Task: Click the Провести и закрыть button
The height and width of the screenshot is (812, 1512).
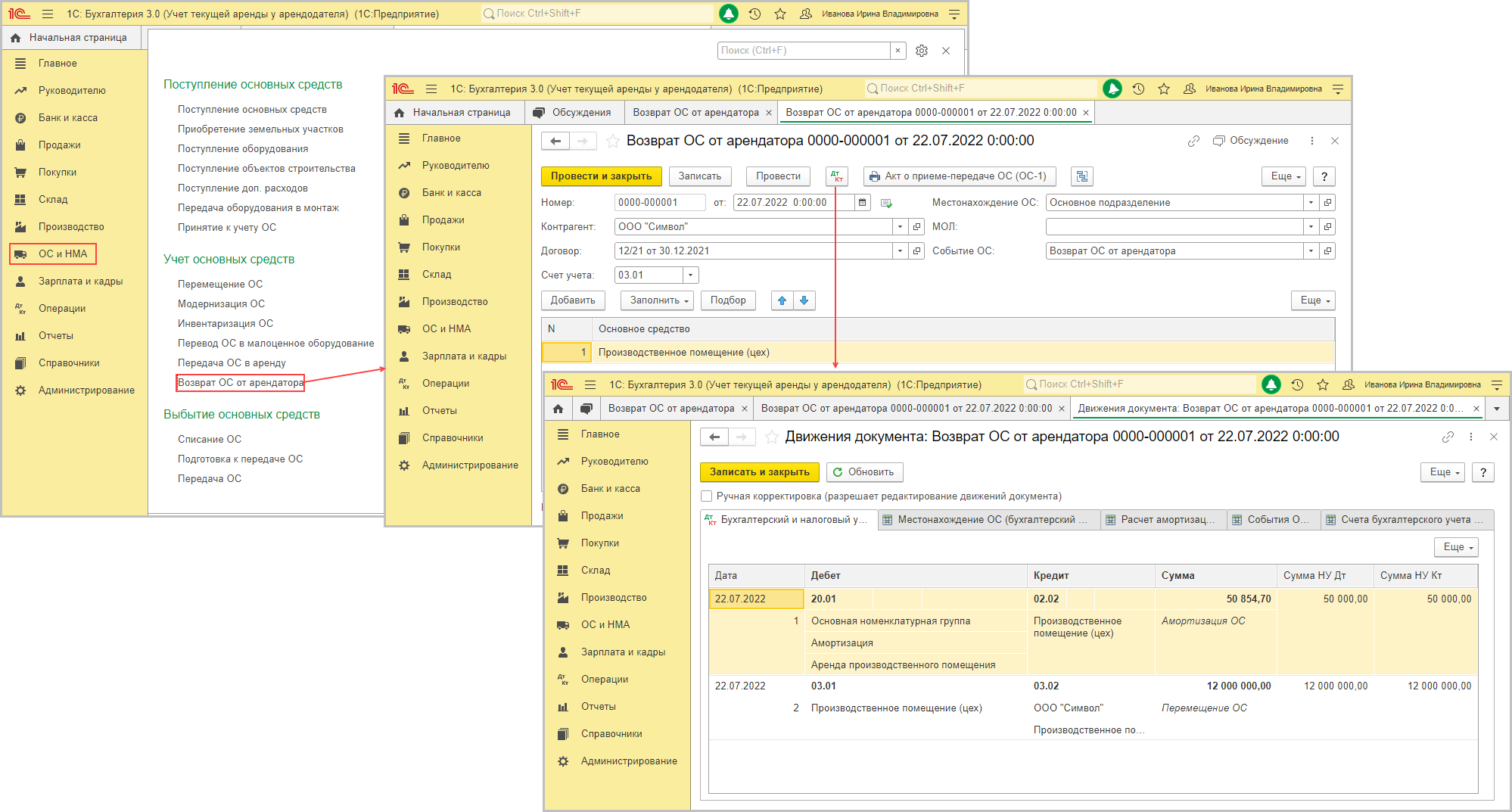Action: pos(602,176)
